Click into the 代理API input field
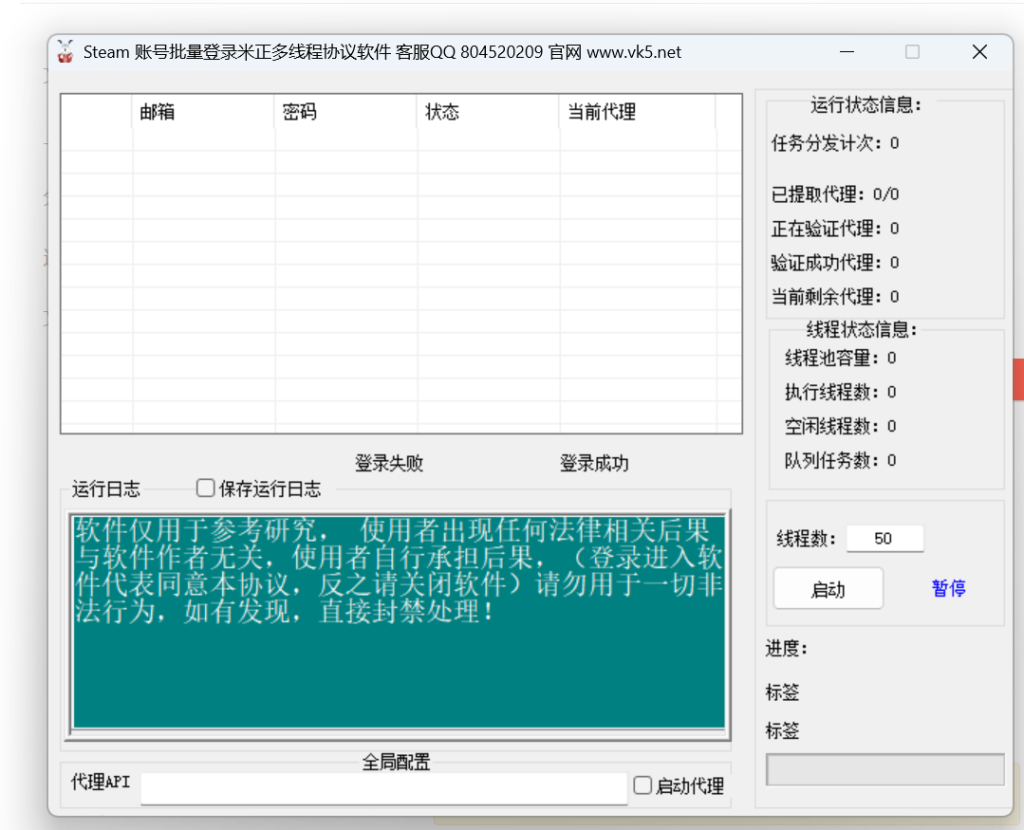Image resolution: width=1024 pixels, height=830 pixels. click(x=384, y=788)
